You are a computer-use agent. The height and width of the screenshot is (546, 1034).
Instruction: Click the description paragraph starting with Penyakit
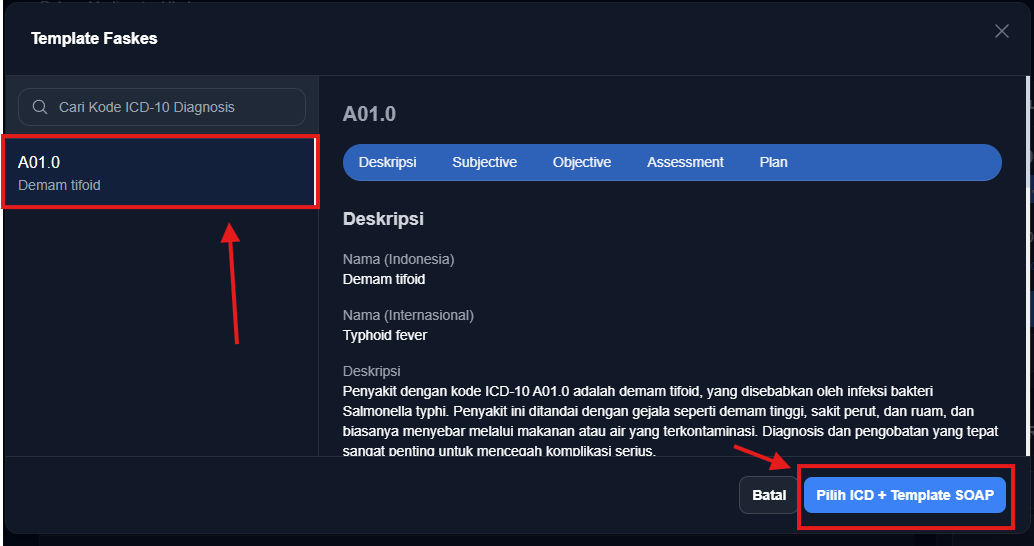[x=671, y=421]
